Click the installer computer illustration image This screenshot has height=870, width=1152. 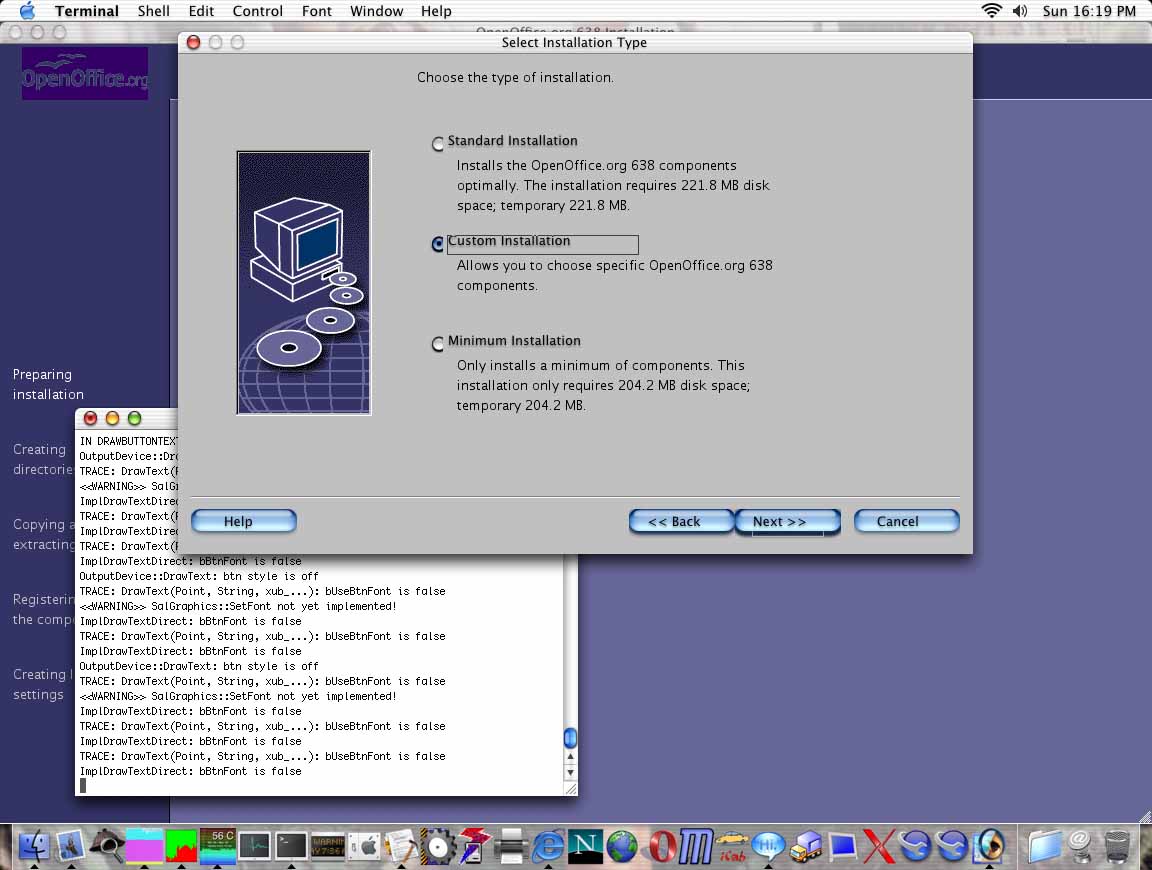click(303, 283)
